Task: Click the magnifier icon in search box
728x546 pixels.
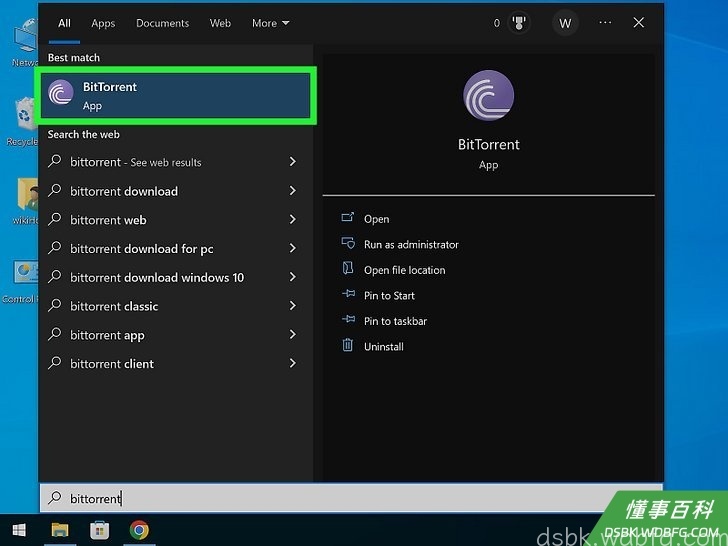Action: point(55,498)
